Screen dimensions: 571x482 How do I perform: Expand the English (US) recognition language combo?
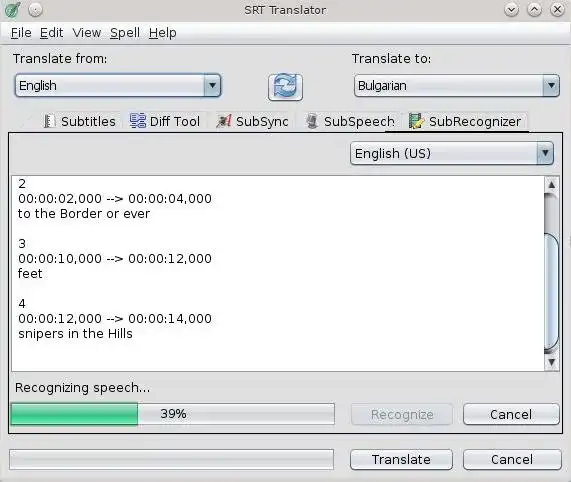[x=452, y=153]
